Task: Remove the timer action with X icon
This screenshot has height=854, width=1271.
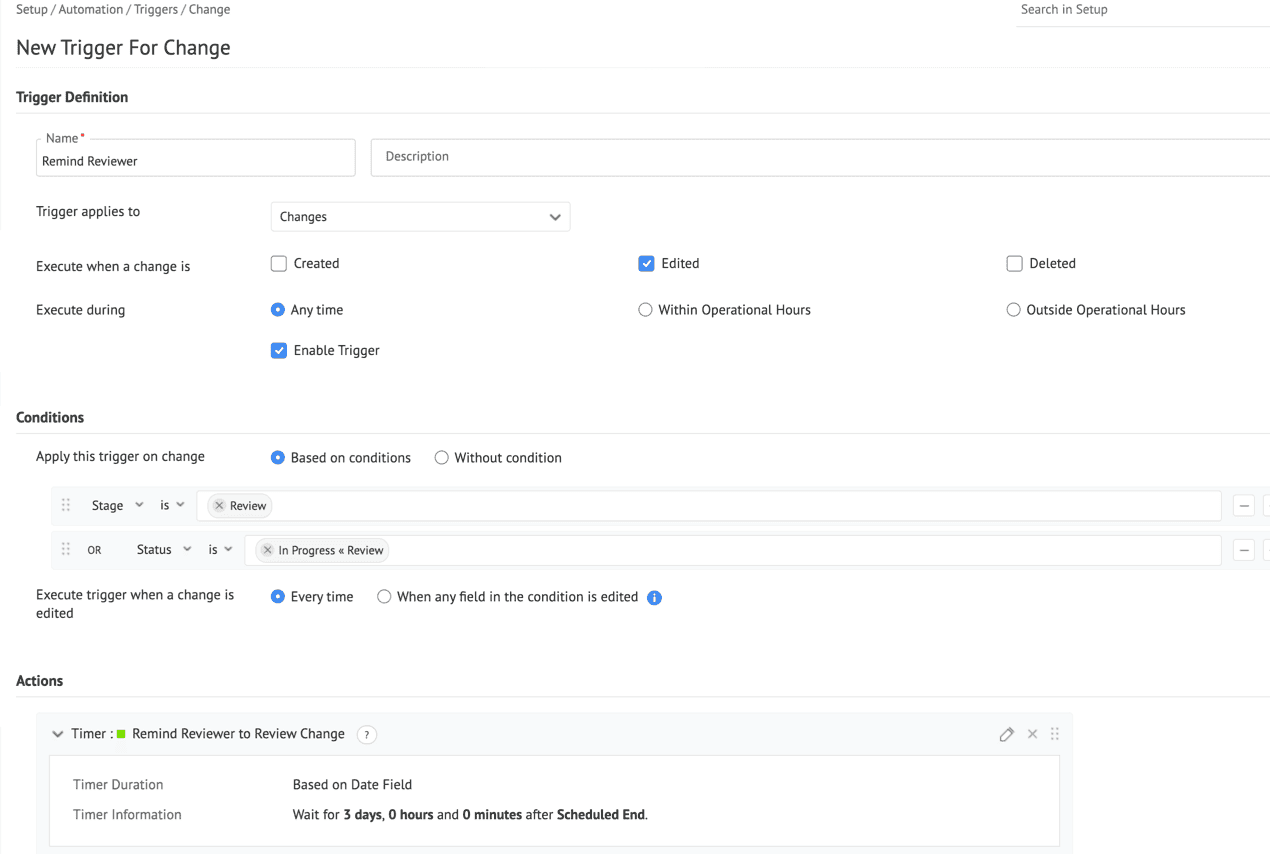Action: (x=1032, y=734)
